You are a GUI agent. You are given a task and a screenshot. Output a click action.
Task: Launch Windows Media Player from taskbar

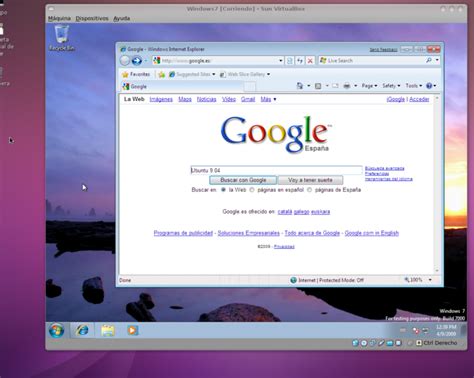tap(132, 330)
